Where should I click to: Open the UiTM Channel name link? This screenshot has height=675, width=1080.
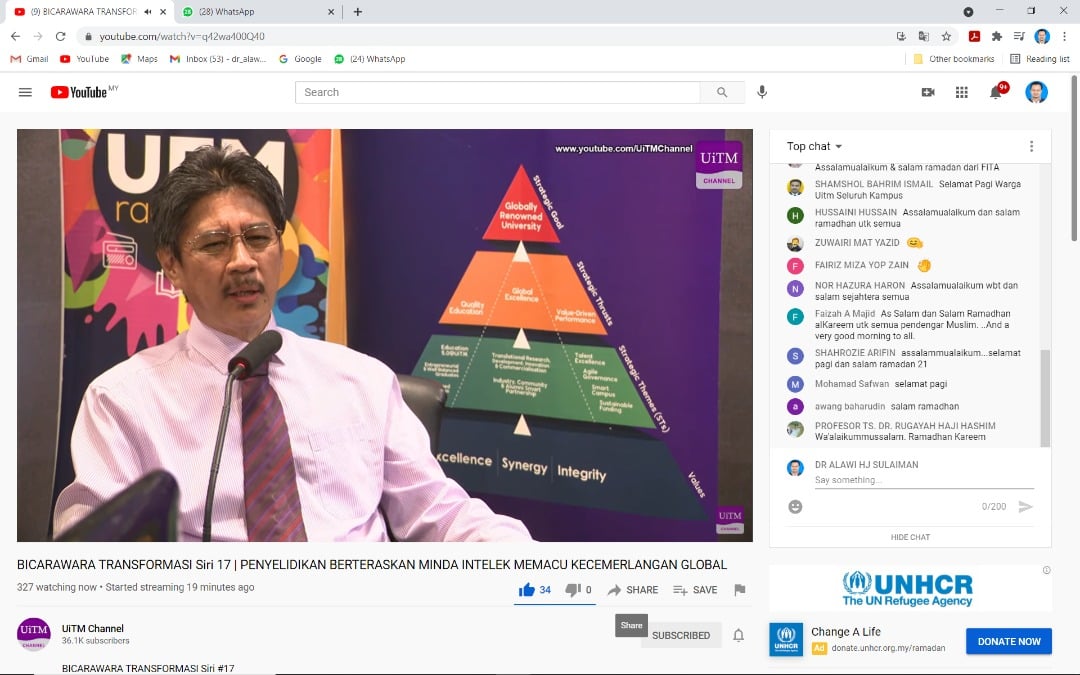tap(93, 628)
